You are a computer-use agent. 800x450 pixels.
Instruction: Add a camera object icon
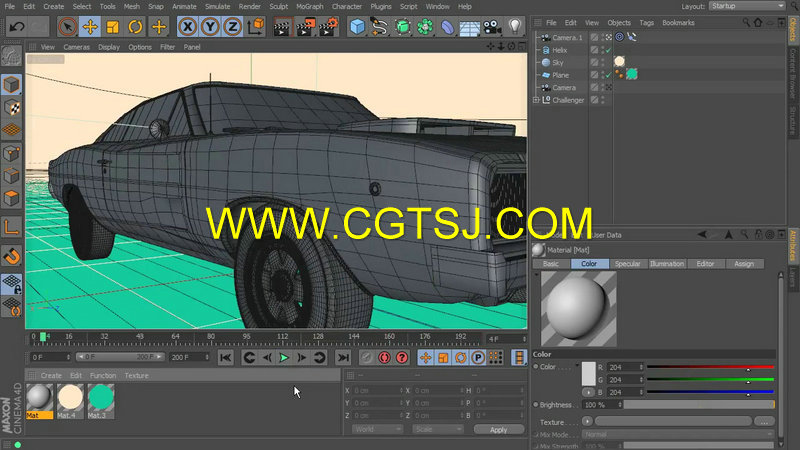(492, 27)
